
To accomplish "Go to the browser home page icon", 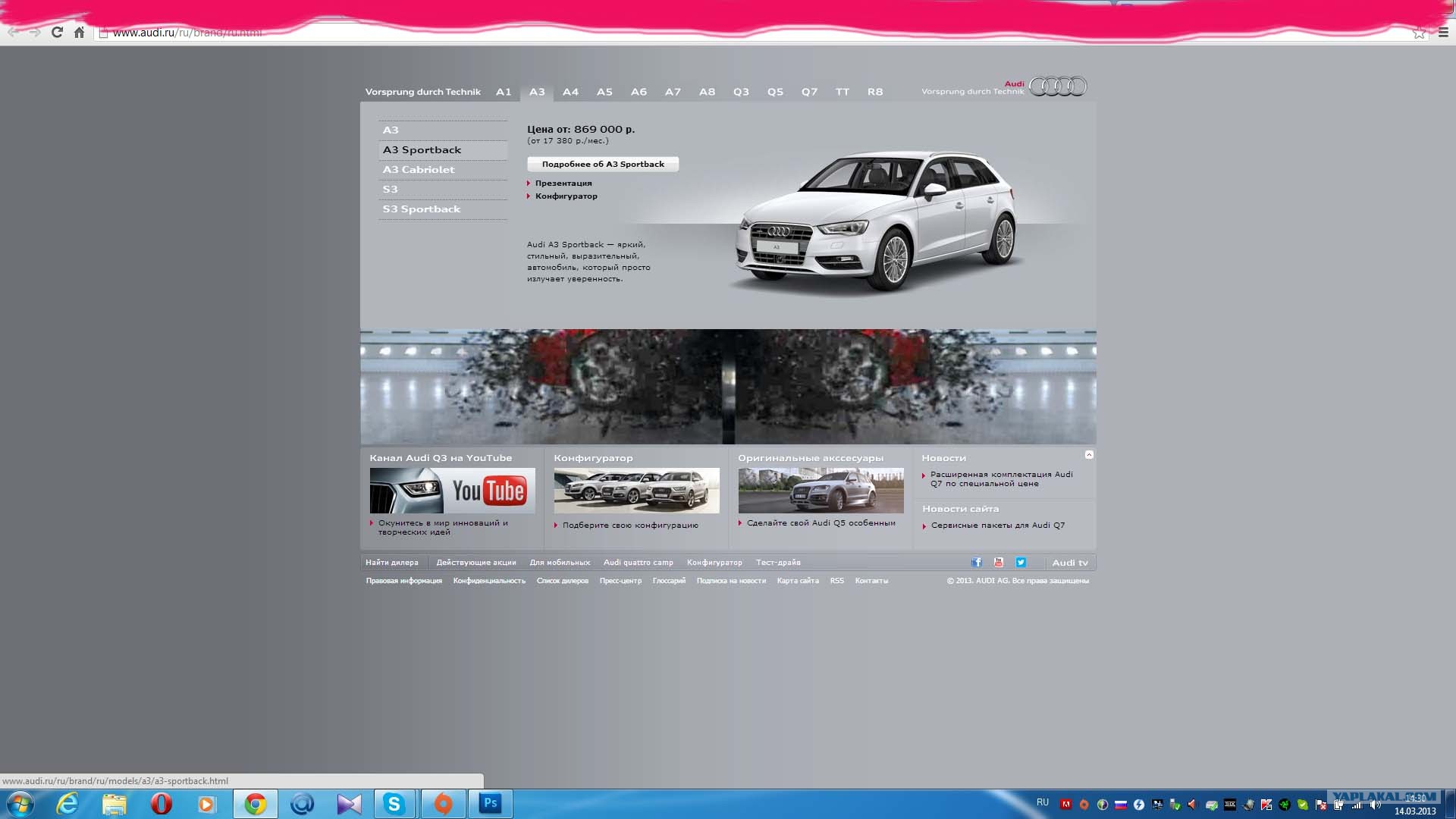I will pos(79,32).
